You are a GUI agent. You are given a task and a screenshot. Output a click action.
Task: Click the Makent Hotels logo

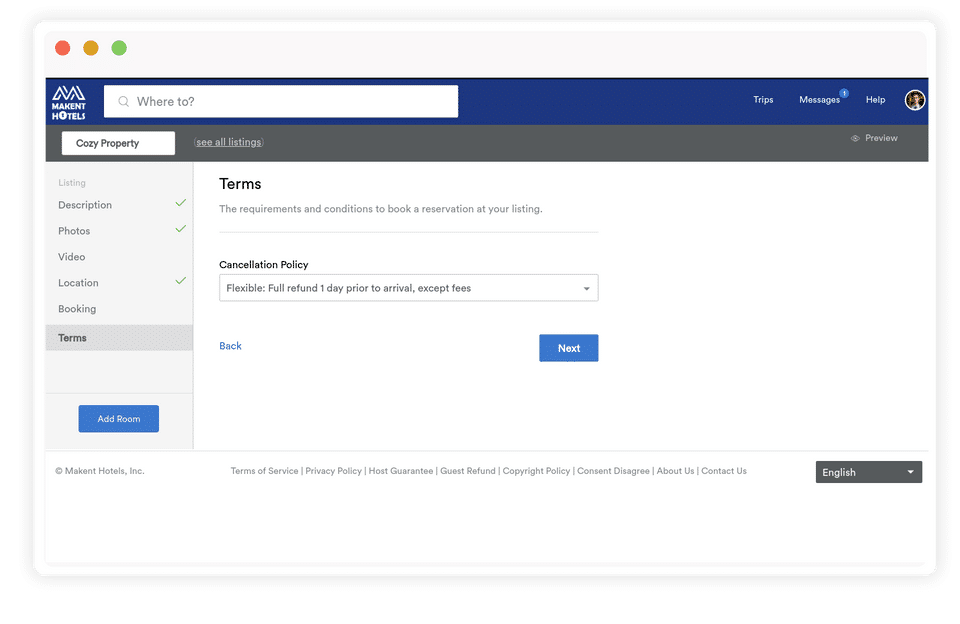(69, 102)
